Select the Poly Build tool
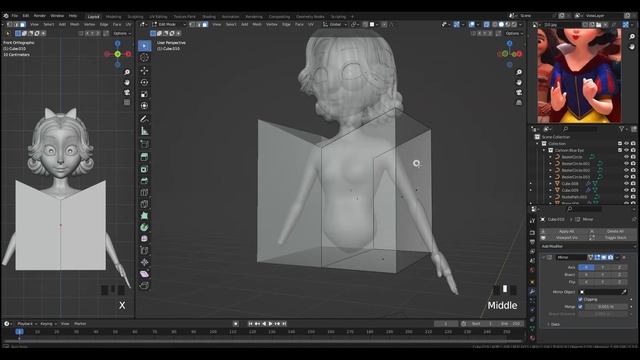 (144, 216)
